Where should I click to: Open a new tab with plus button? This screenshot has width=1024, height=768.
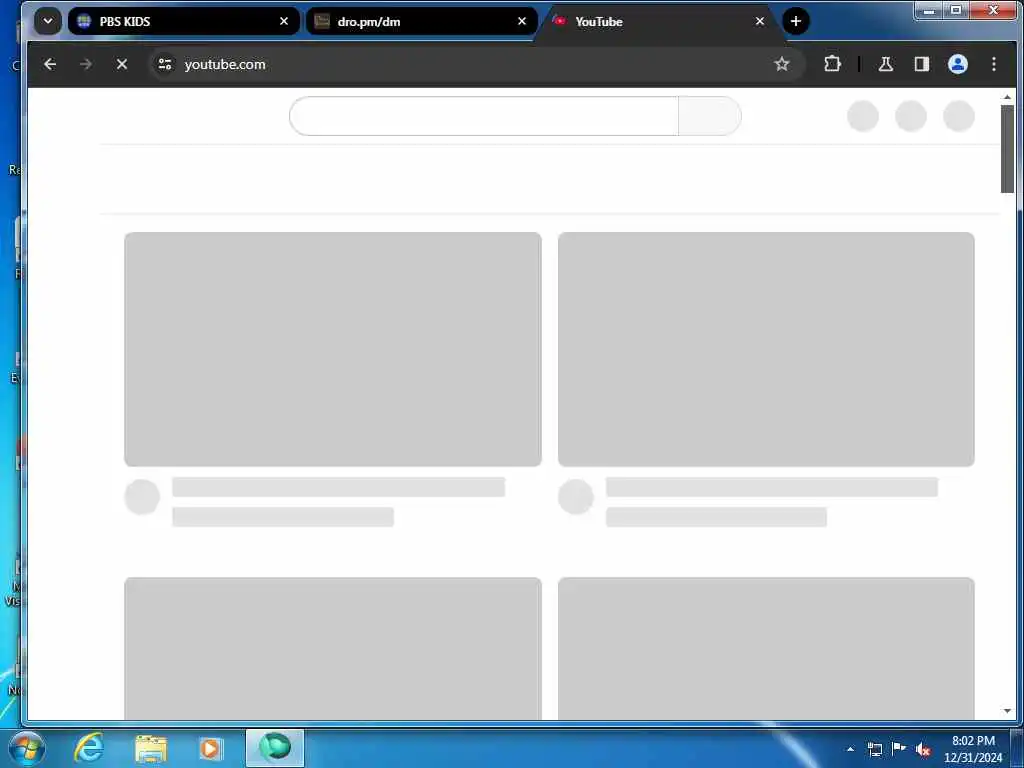pyautogui.click(x=795, y=21)
